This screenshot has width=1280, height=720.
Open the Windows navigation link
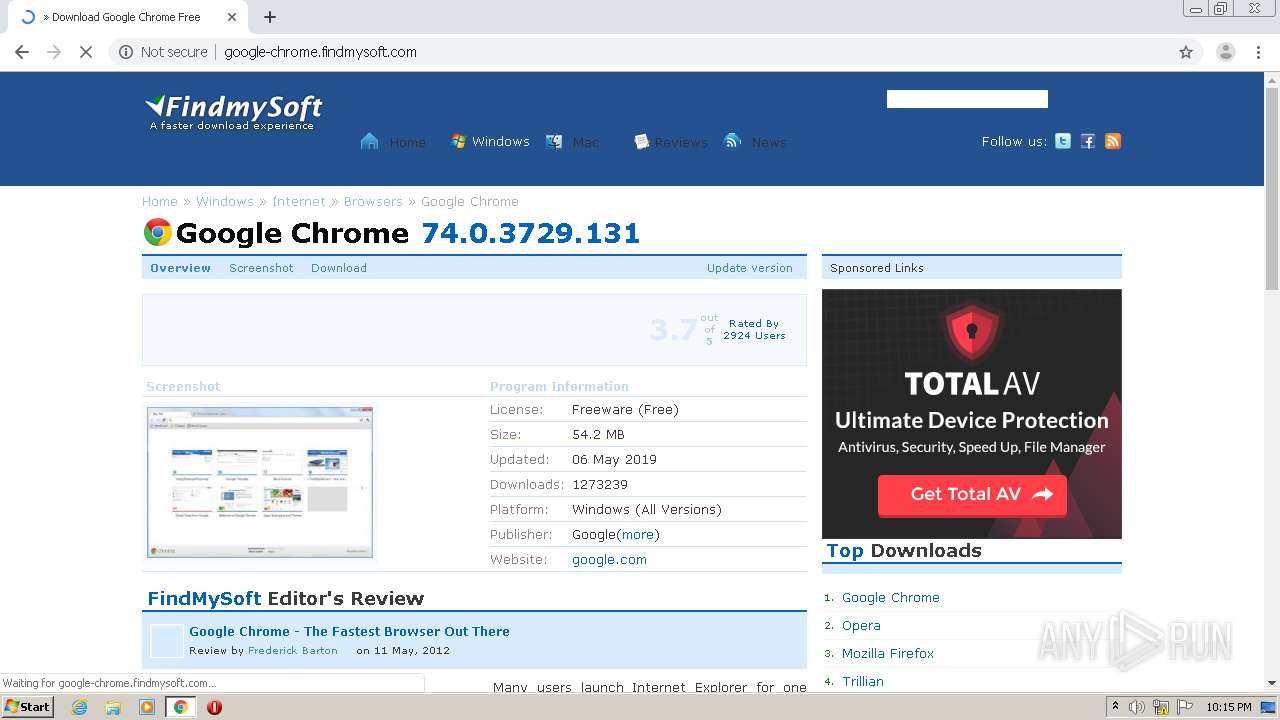(501, 141)
